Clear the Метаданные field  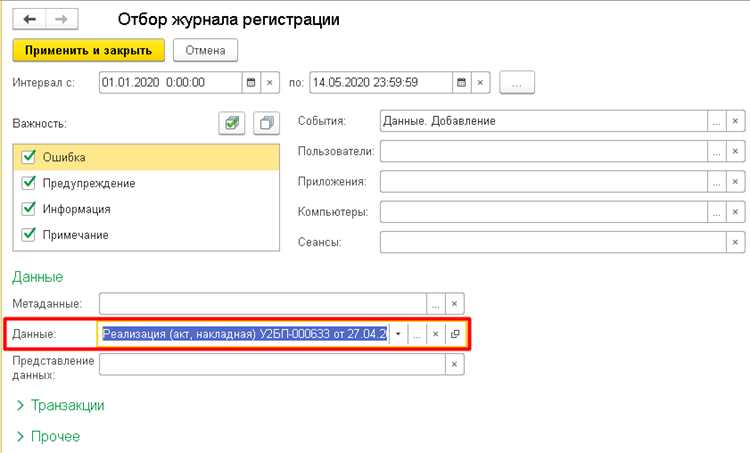(x=454, y=304)
